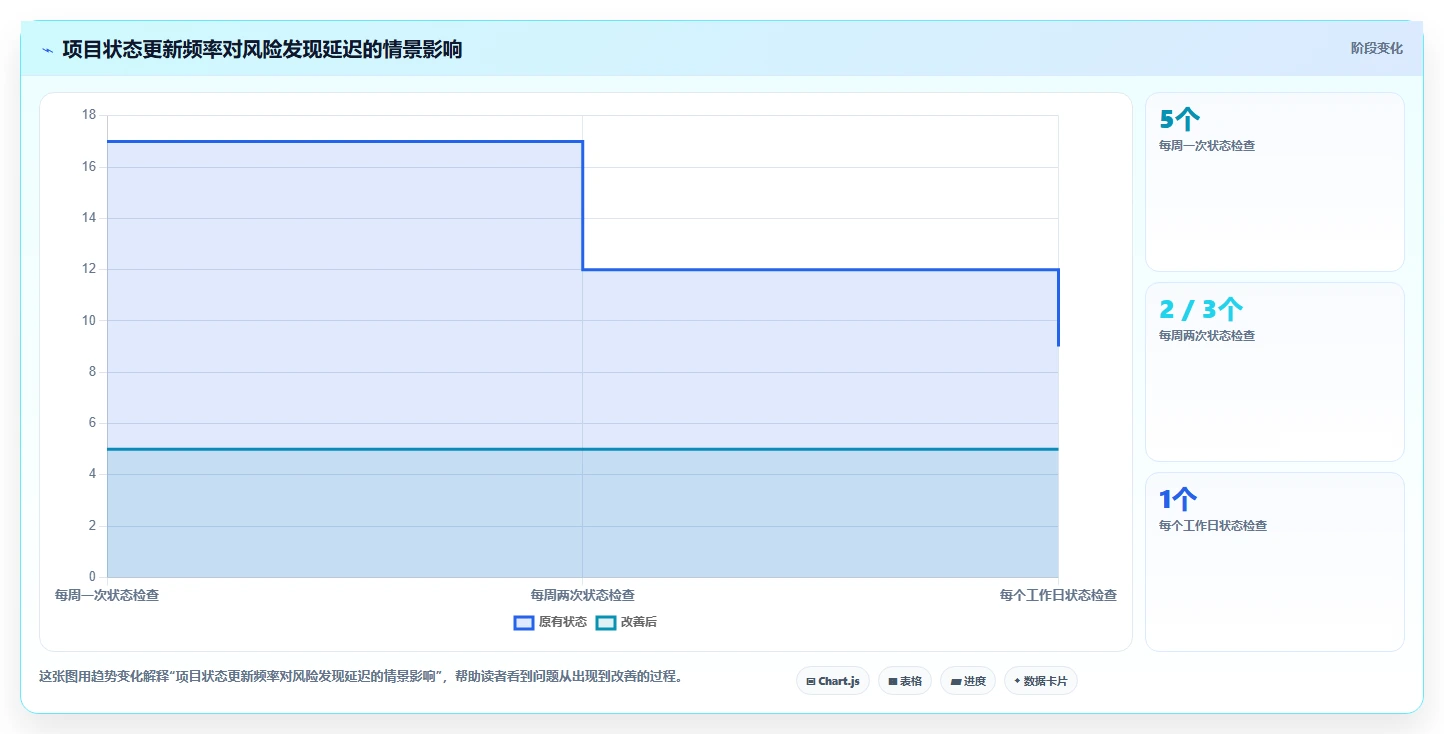Click the chart title 项目状态更新频率对风险发现延迟的情景影响
Viewport: 1444px width, 734px height.
pyautogui.click(x=262, y=49)
